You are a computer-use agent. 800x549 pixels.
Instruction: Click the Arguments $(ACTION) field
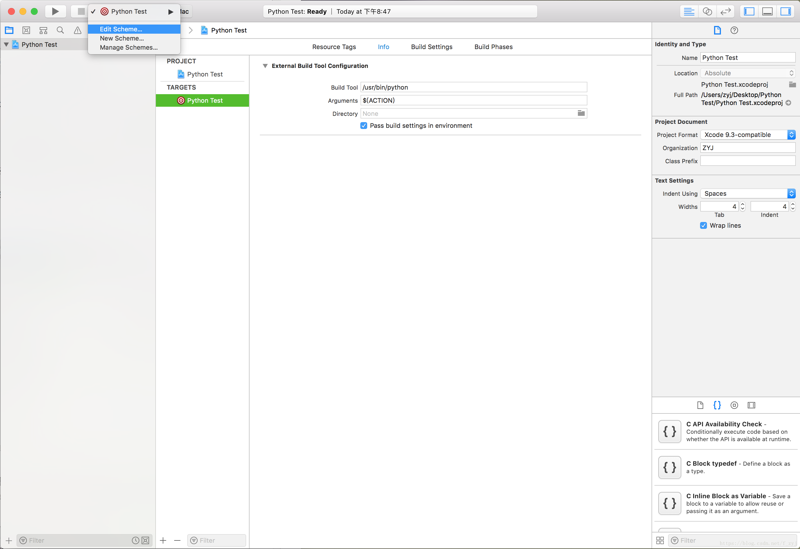pyautogui.click(x=473, y=101)
